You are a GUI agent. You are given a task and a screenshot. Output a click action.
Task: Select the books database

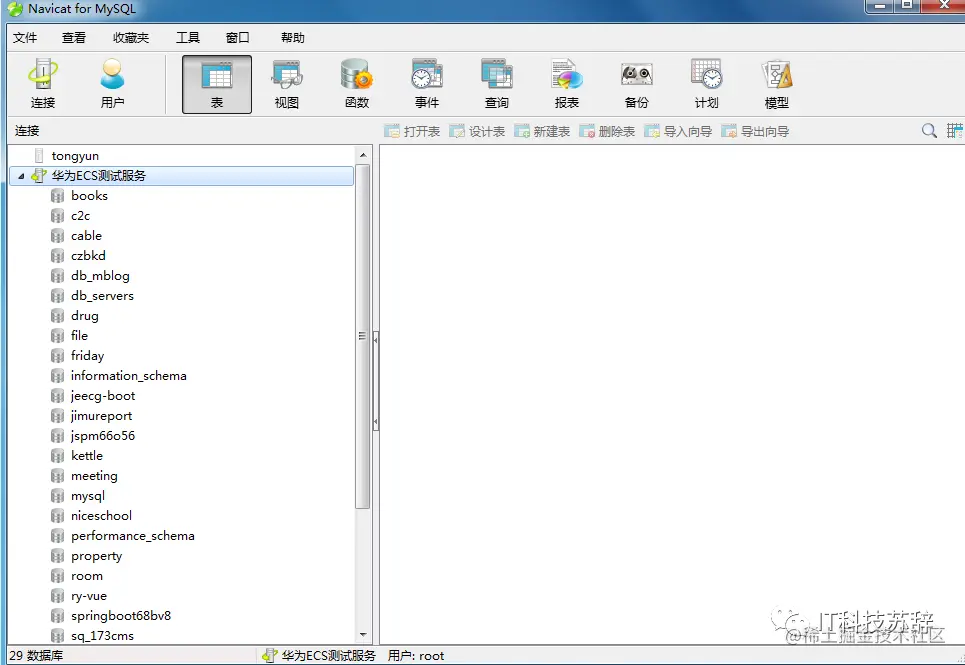[89, 196]
